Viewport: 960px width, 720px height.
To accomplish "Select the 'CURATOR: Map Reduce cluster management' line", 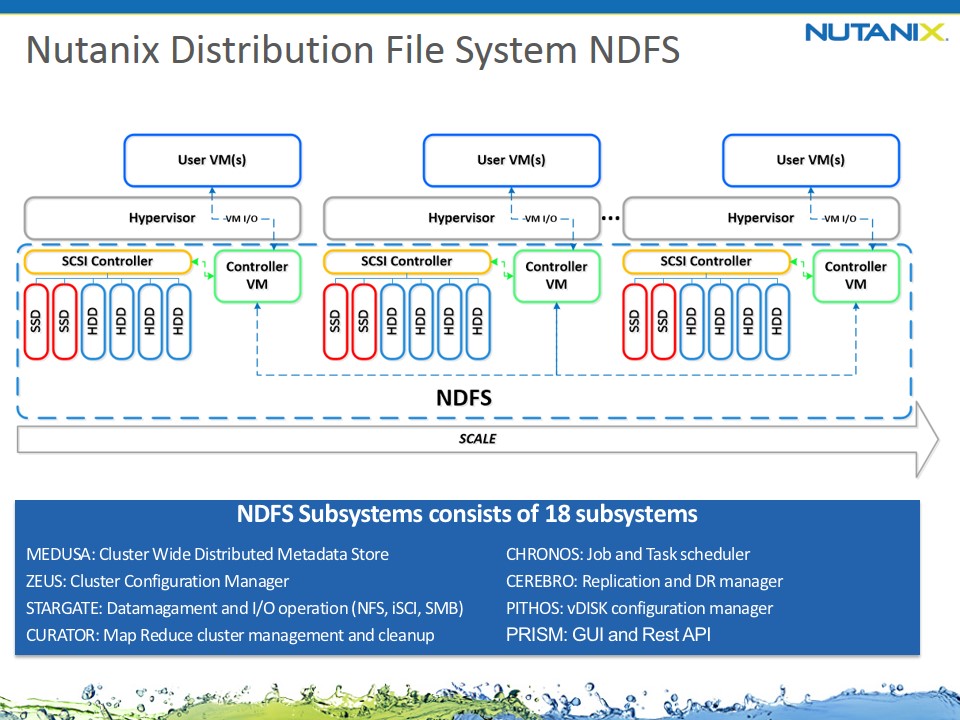I will (x=230, y=635).
